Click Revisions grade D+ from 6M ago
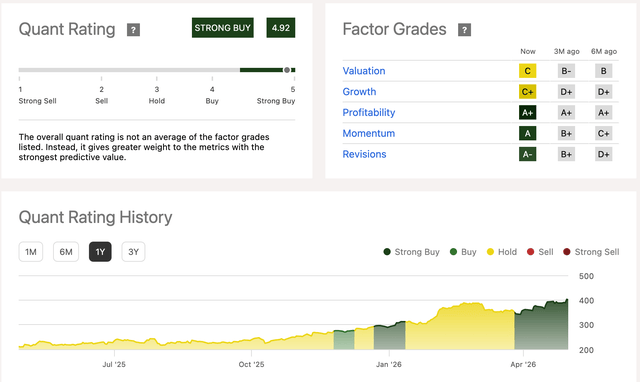 [x=603, y=154]
